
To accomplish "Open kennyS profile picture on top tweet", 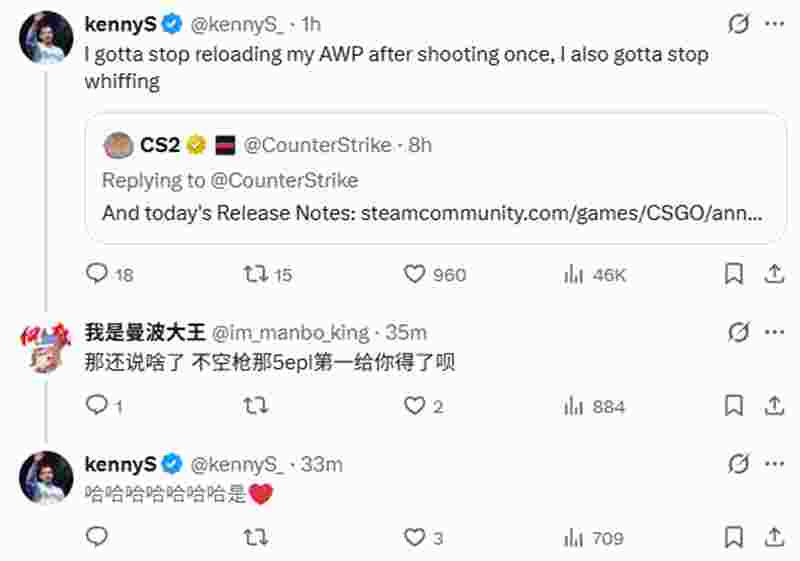I will point(48,38).
